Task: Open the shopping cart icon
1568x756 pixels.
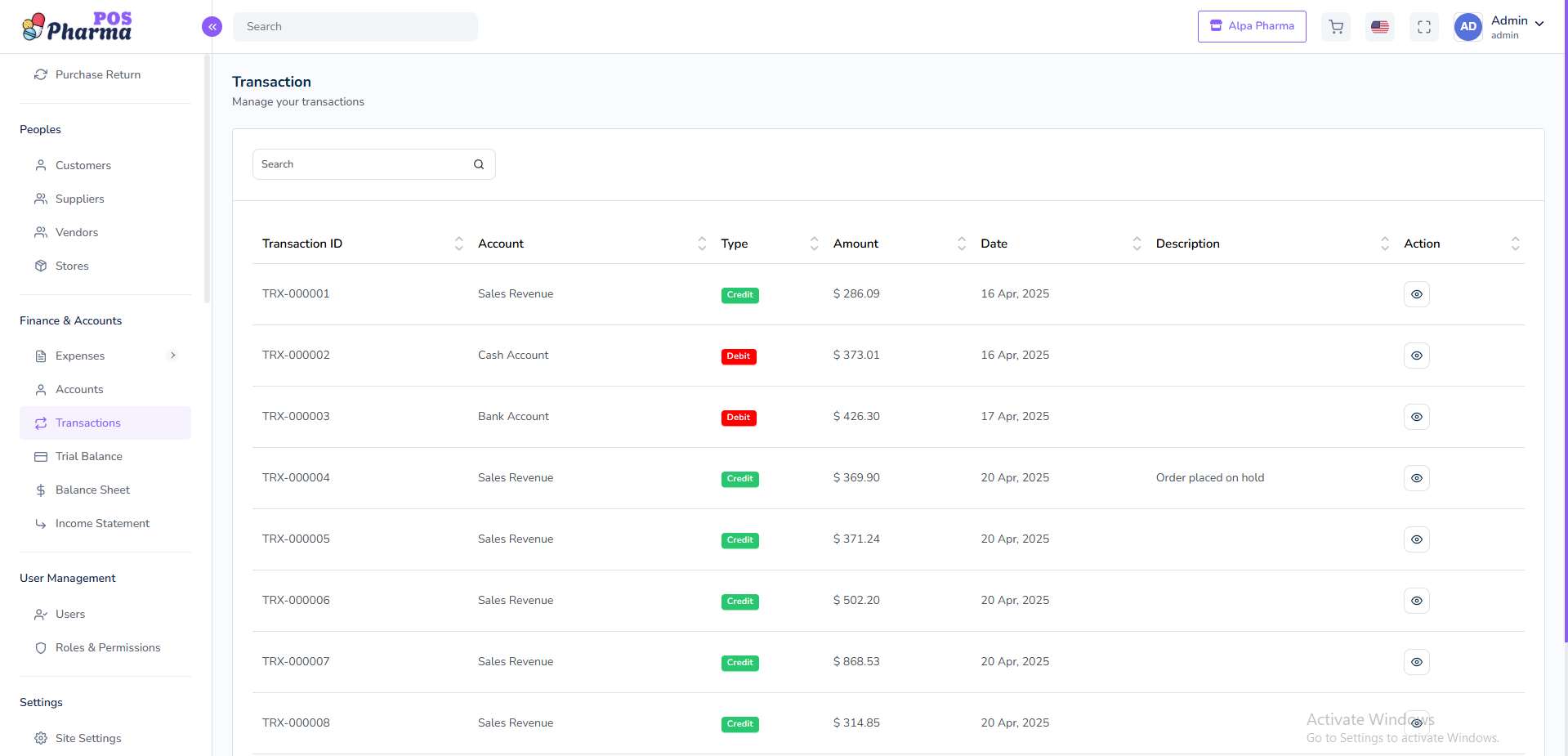Action: (1336, 27)
